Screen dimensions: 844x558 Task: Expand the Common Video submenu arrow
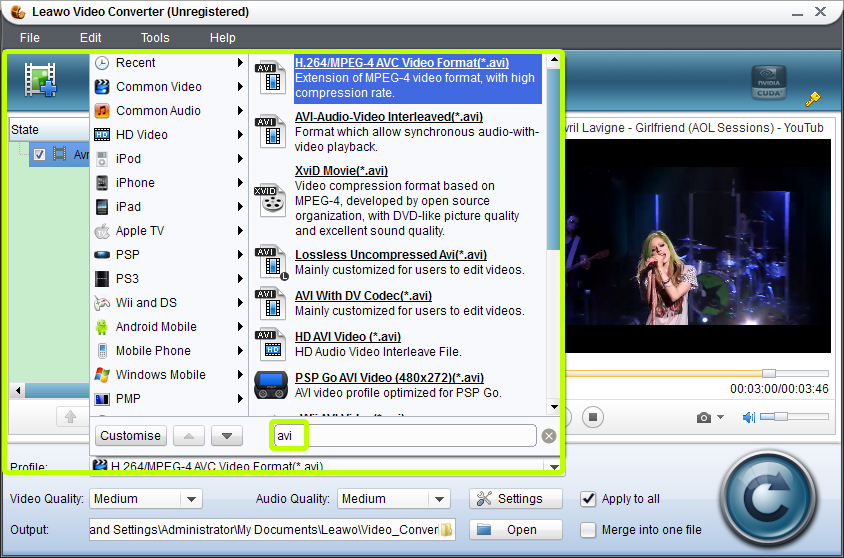[240, 87]
